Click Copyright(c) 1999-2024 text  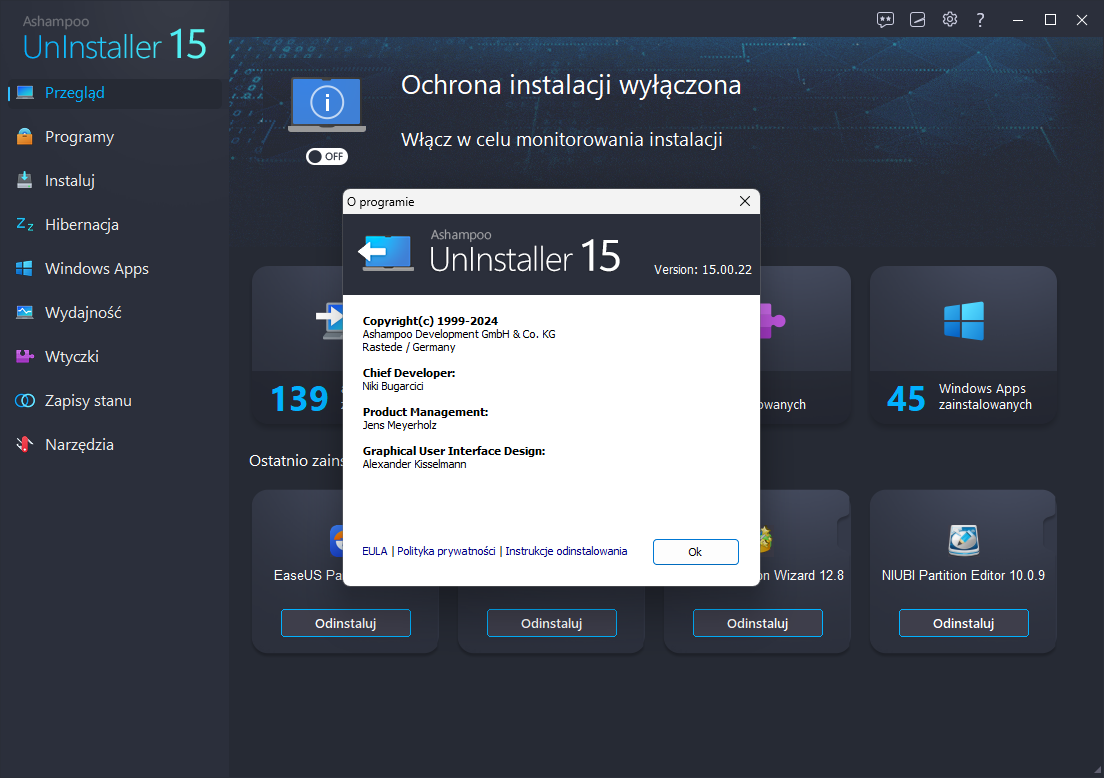click(x=430, y=321)
